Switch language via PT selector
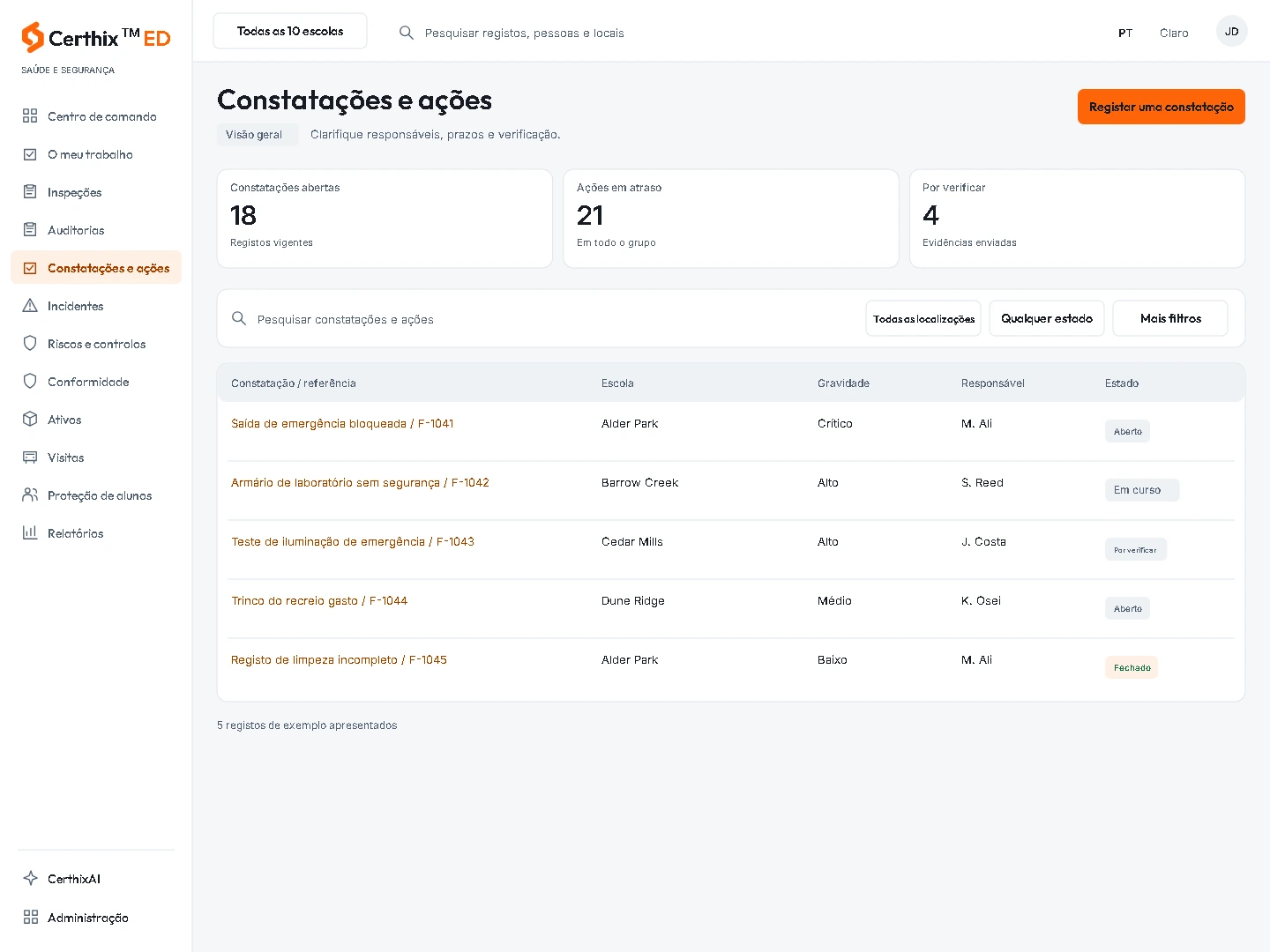This screenshot has width=1270, height=952. [1125, 33]
